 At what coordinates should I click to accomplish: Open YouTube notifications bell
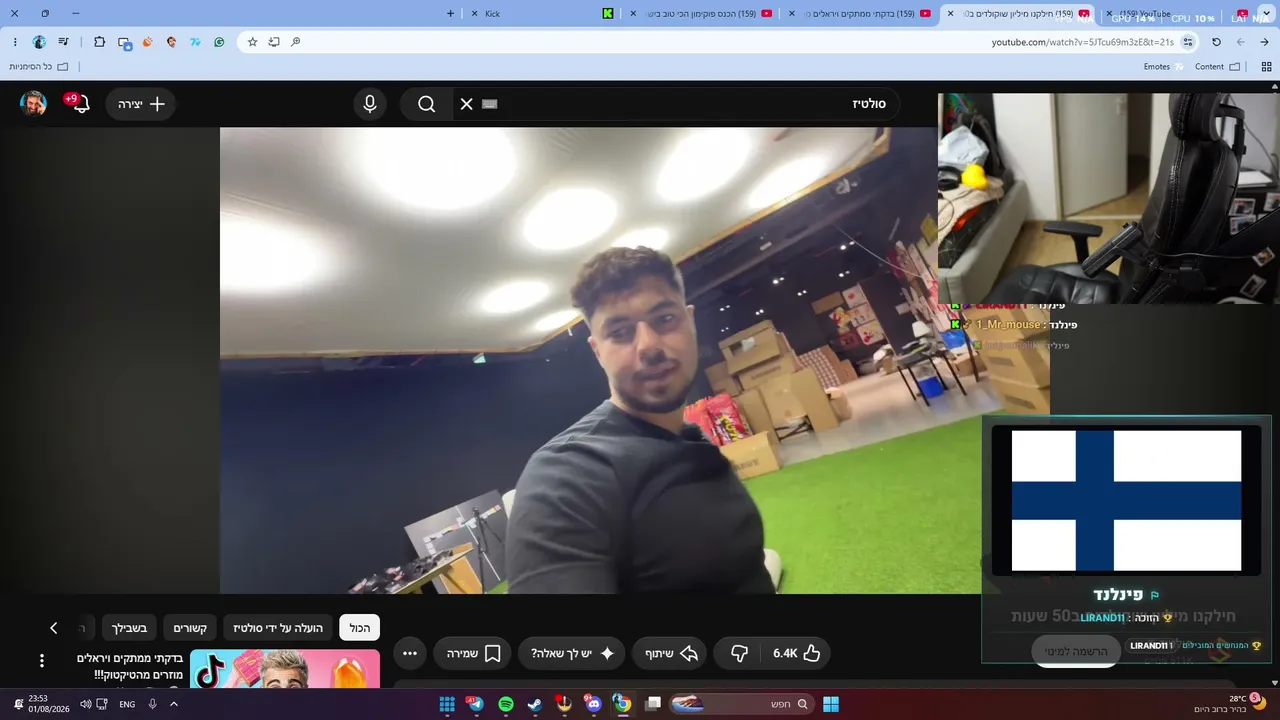tap(82, 104)
